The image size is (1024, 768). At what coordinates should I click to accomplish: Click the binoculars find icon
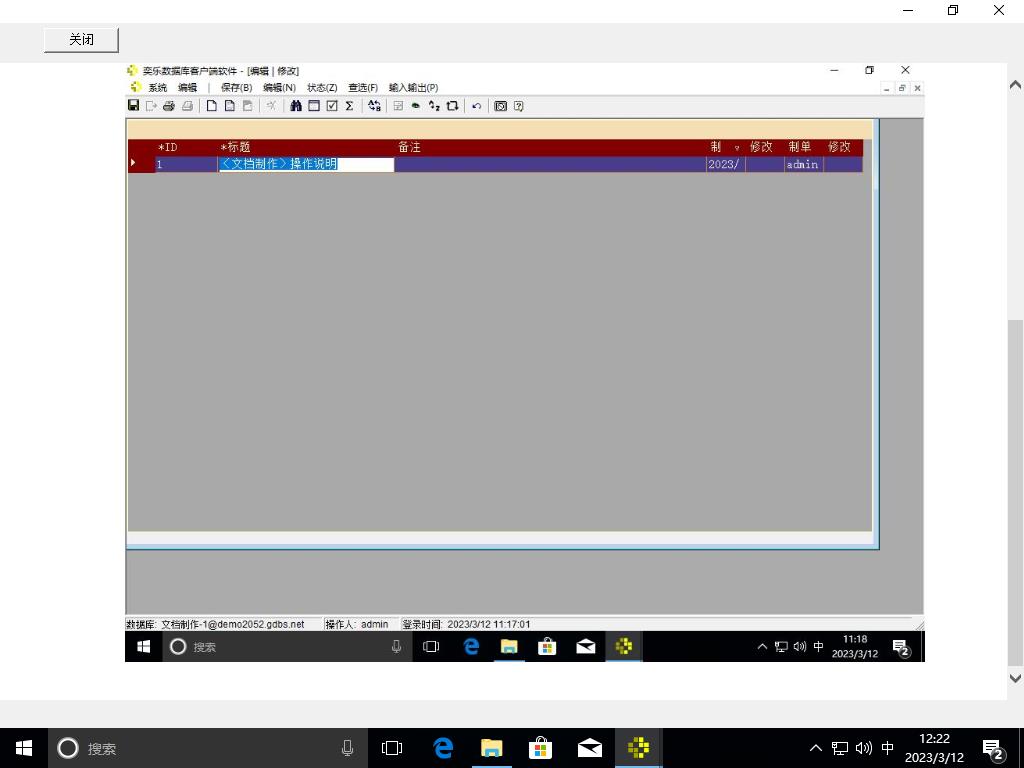296,106
